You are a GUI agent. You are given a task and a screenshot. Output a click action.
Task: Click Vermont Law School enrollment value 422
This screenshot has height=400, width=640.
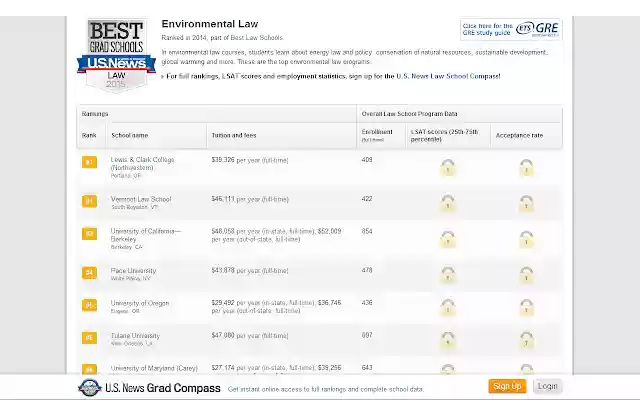[367, 199]
